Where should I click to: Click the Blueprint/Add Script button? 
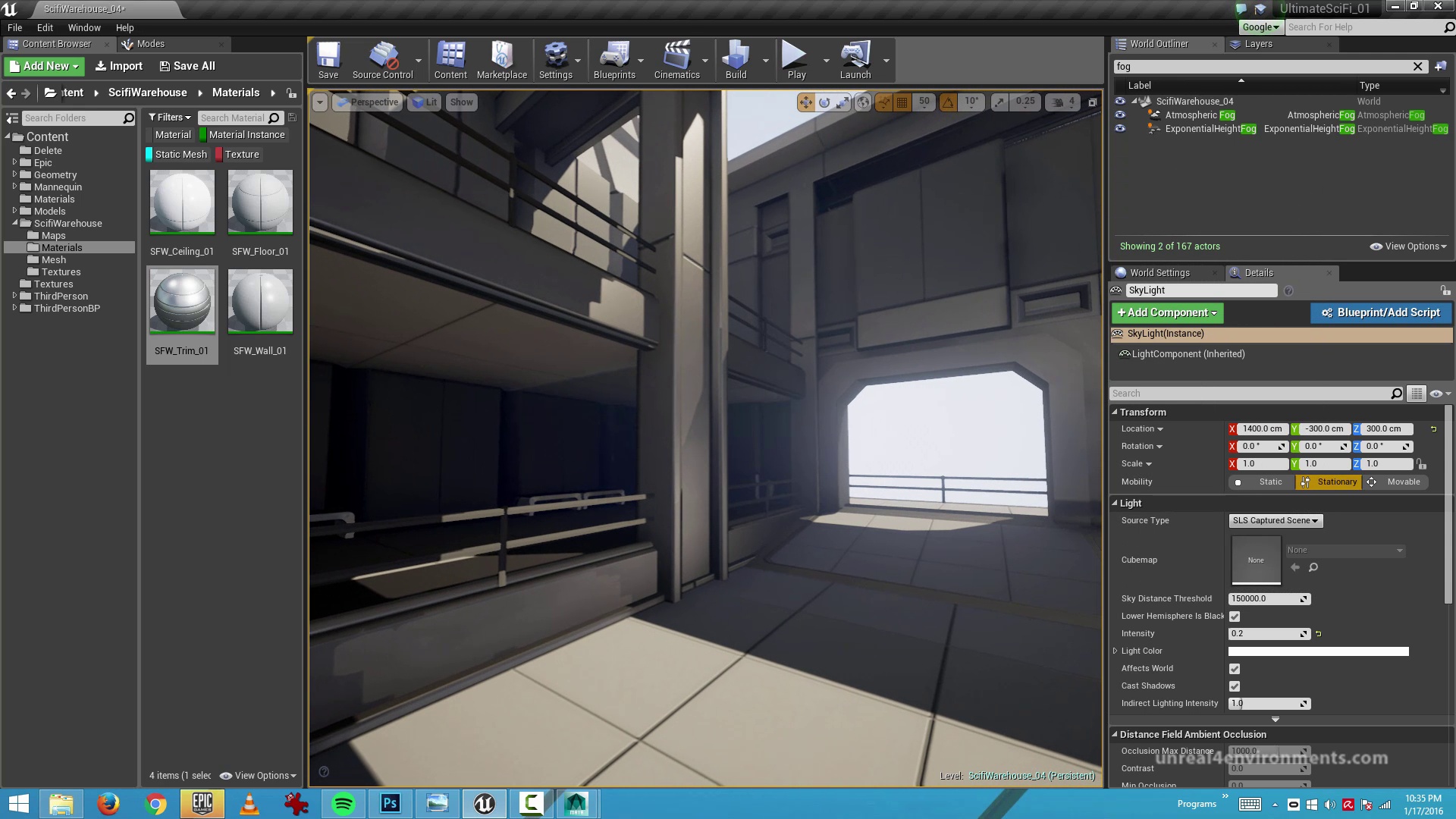[1381, 312]
